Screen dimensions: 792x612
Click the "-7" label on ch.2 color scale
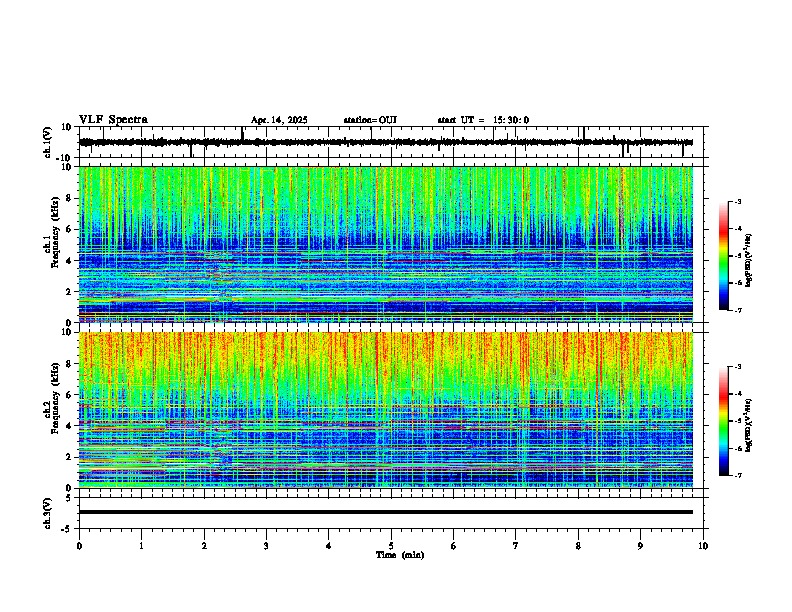pos(738,475)
